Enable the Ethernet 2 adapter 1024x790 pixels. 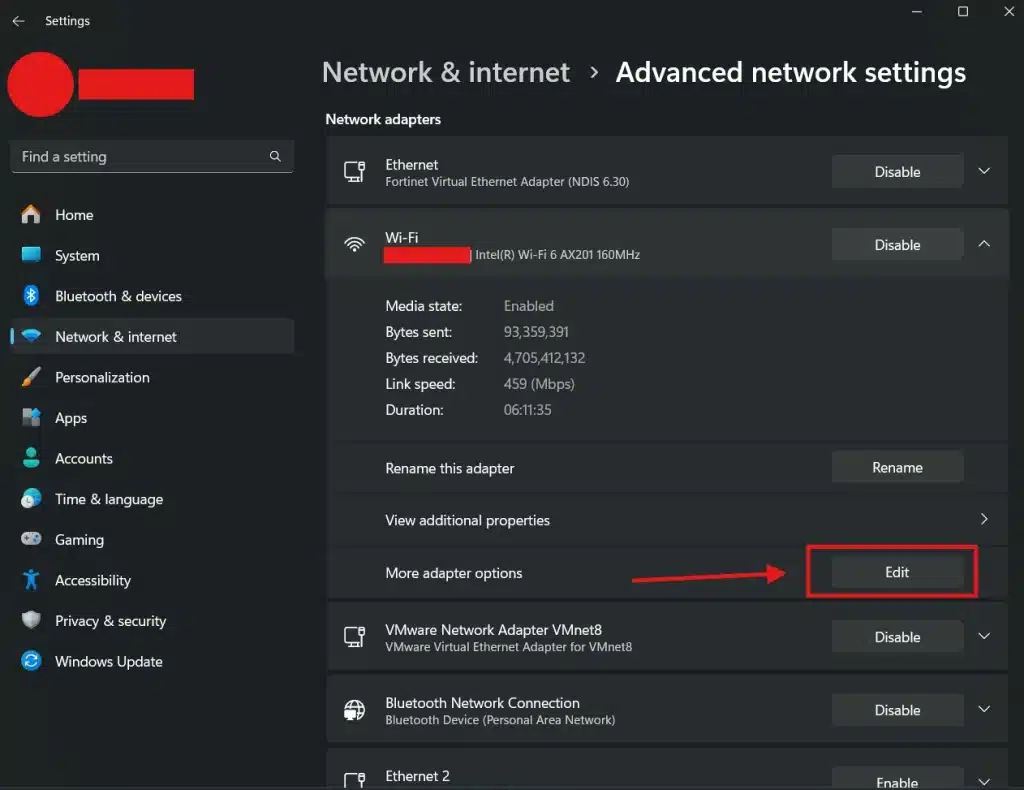click(x=897, y=780)
